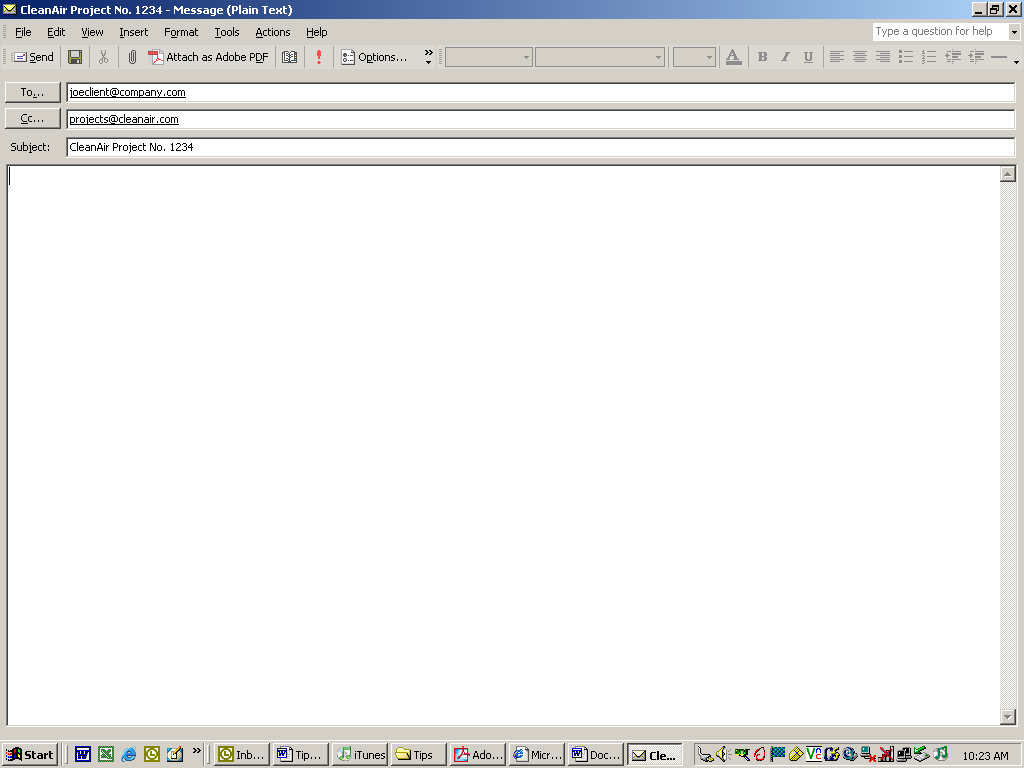The height and width of the screenshot is (768, 1024).
Task: Open the Format menu
Action: [x=181, y=32]
